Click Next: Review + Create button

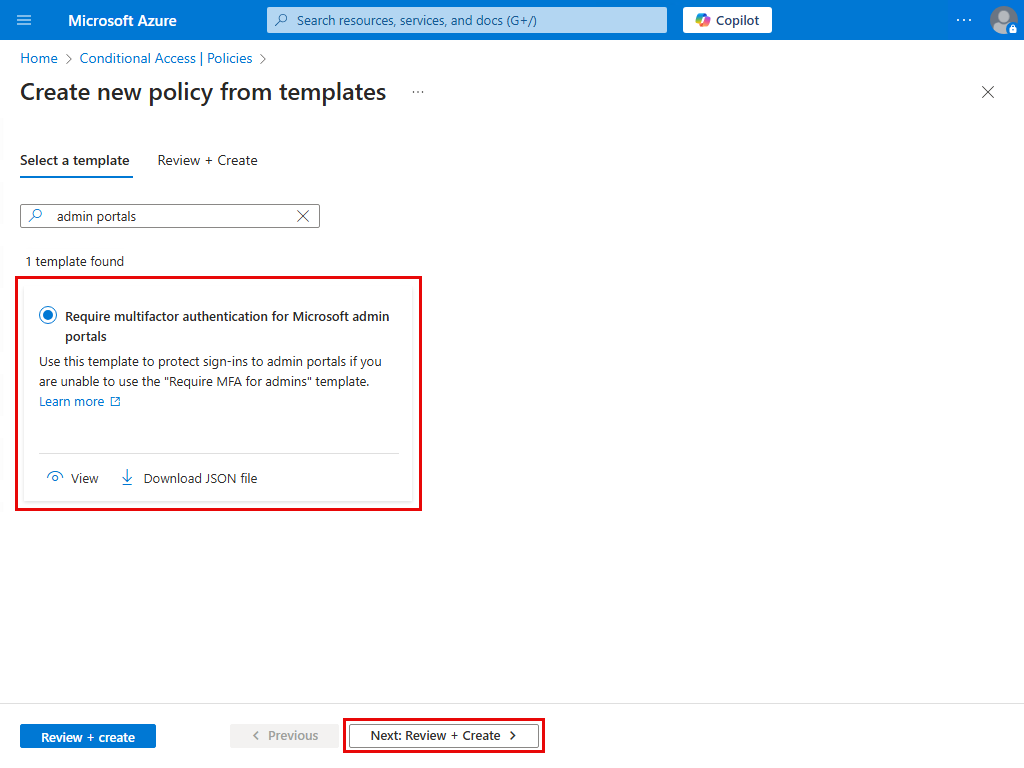click(443, 736)
